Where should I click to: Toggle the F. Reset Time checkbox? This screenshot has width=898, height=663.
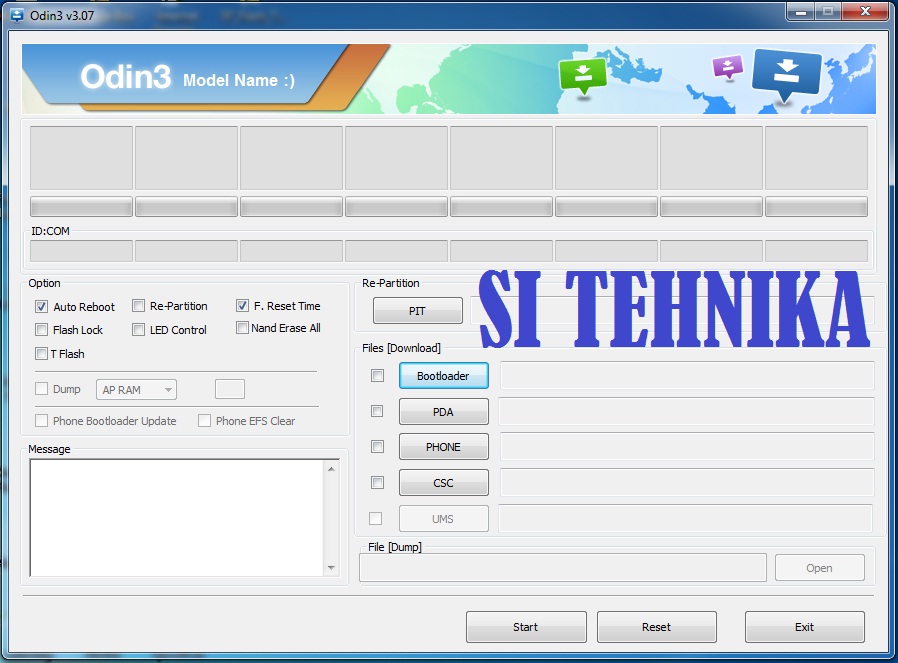coord(242,306)
